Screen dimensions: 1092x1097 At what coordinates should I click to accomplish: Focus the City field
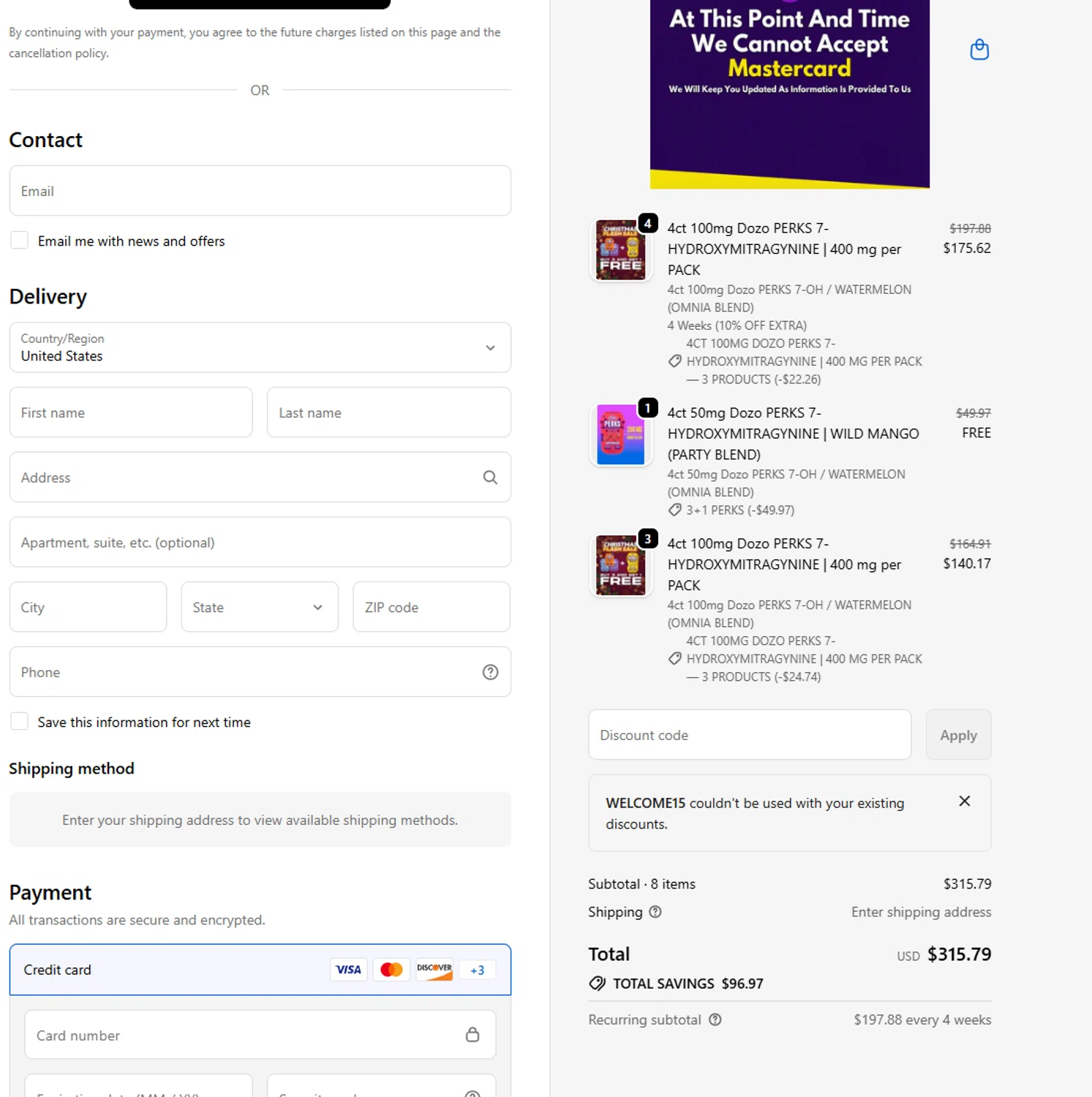(88, 607)
